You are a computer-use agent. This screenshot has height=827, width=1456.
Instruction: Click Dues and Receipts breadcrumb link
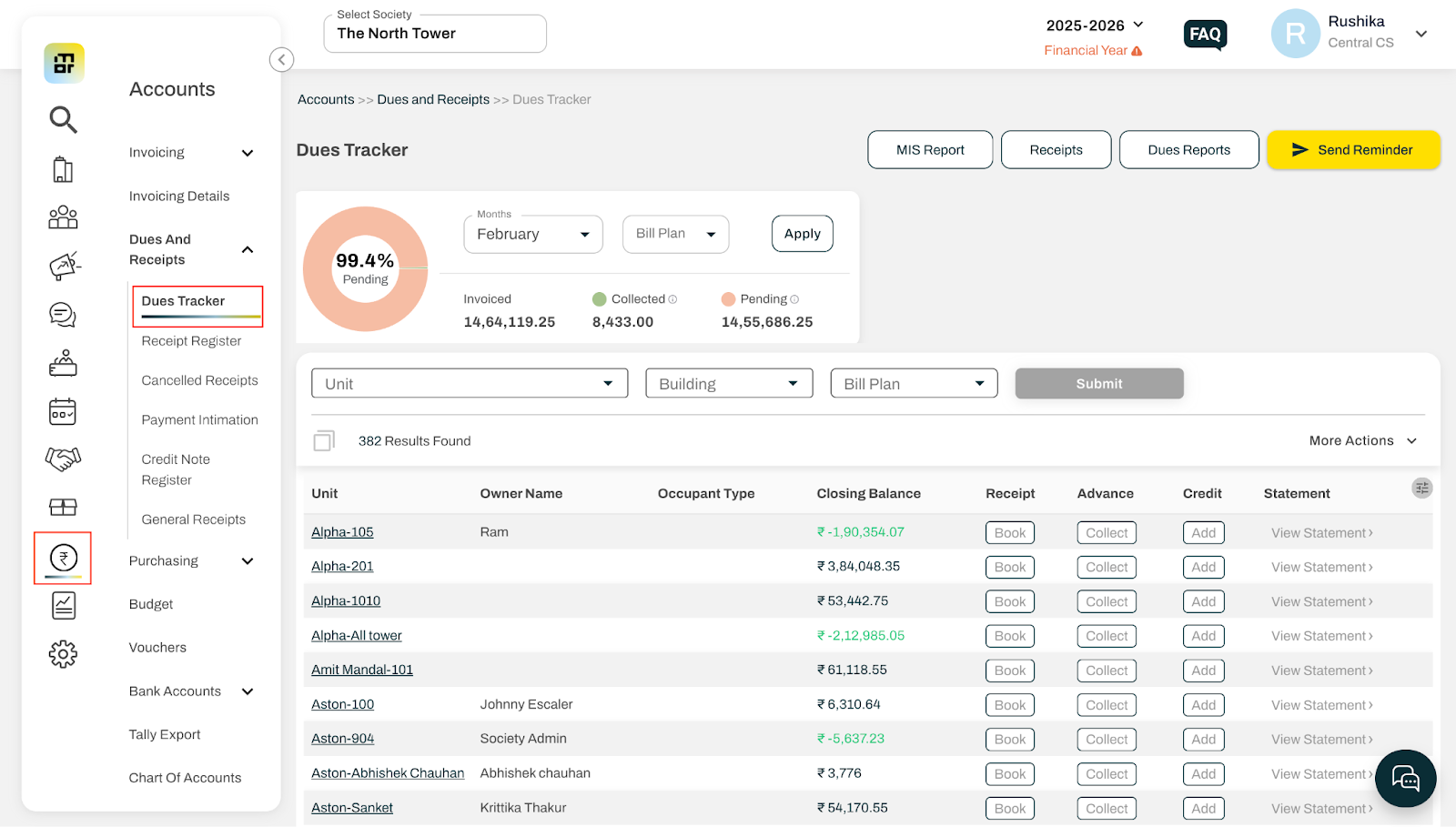coord(433,99)
